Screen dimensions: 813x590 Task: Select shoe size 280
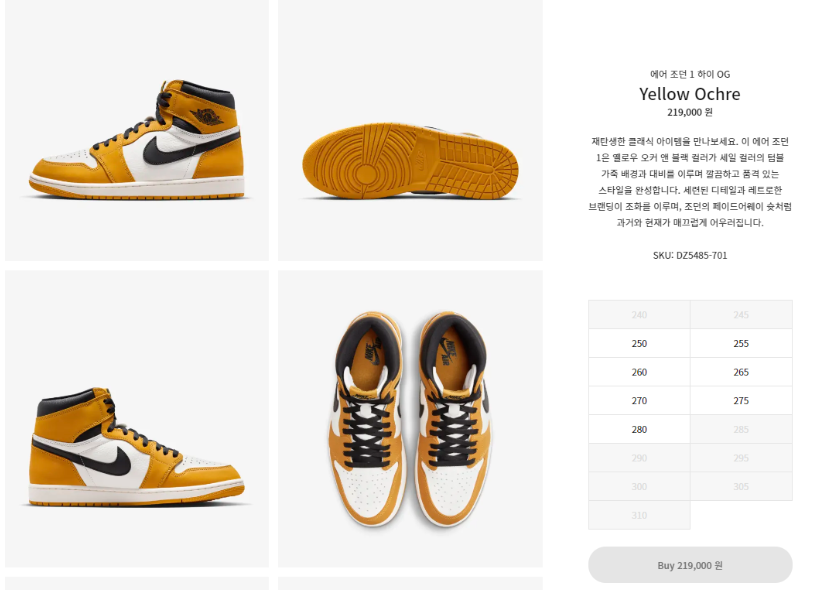[x=639, y=429]
